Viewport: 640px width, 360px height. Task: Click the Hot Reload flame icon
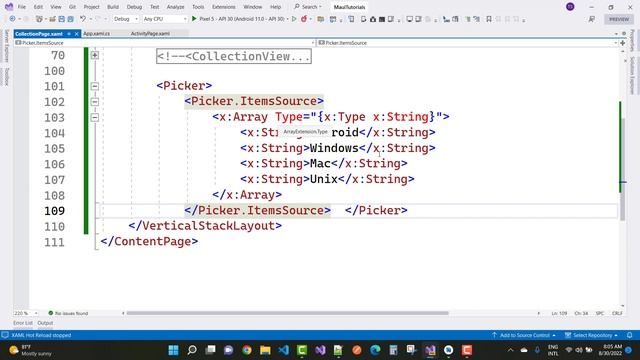304,19
